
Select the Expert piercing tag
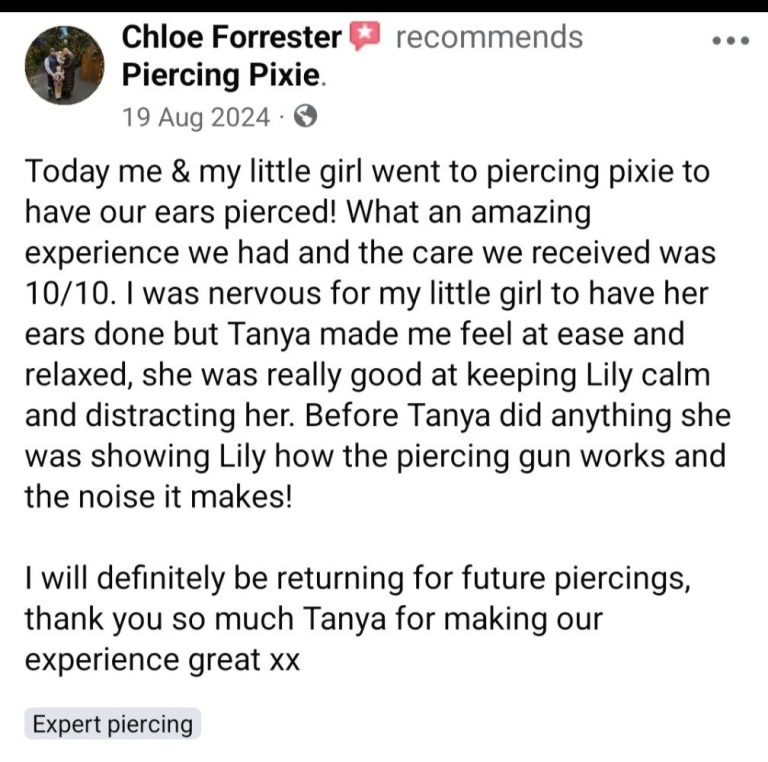[112, 724]
